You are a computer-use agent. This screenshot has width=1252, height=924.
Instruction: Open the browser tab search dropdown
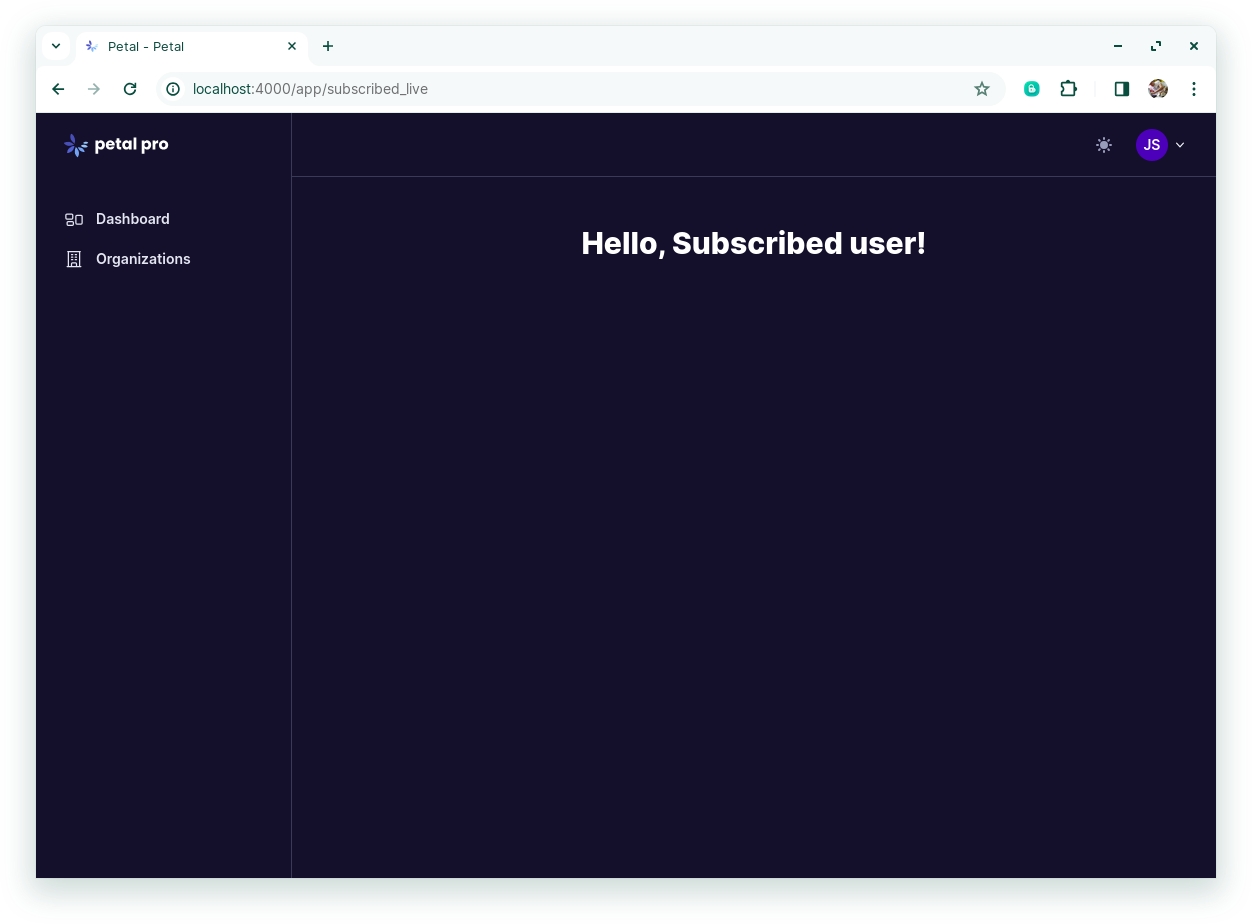click(x=56, y=46)
